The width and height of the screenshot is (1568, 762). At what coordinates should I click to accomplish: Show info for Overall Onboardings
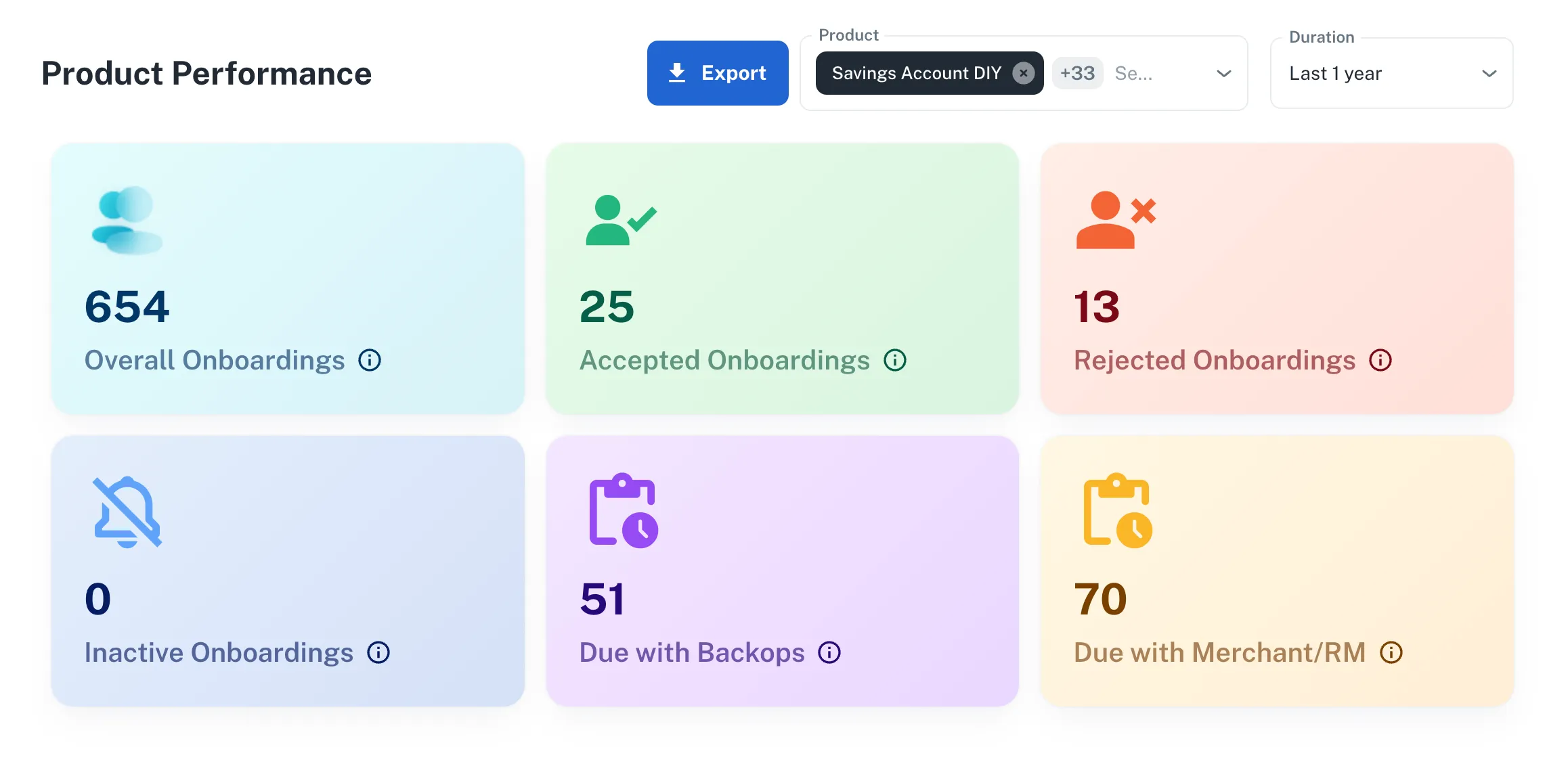click(370, 360)
